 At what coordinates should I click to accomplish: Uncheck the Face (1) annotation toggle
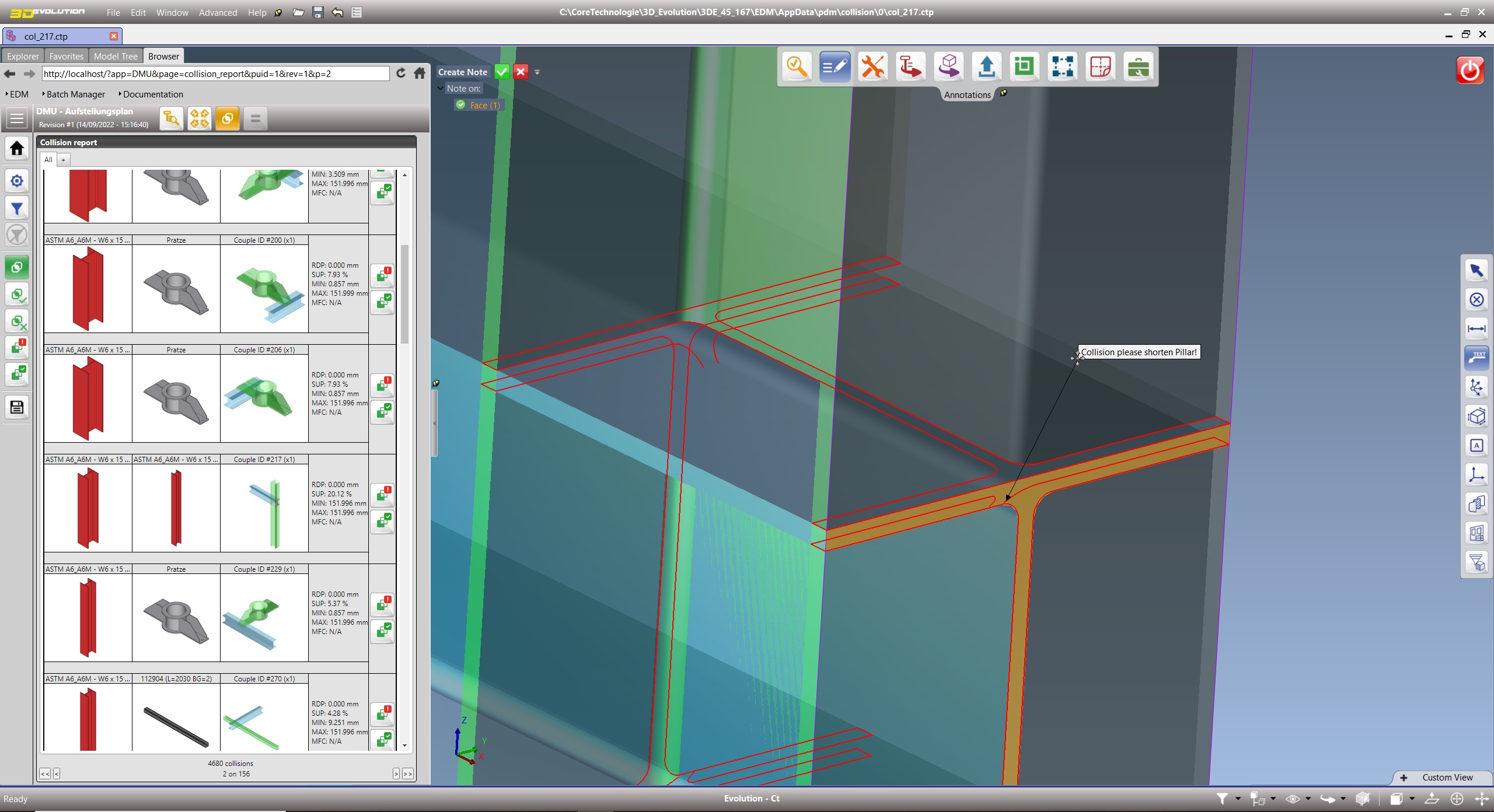coord(460,105)
